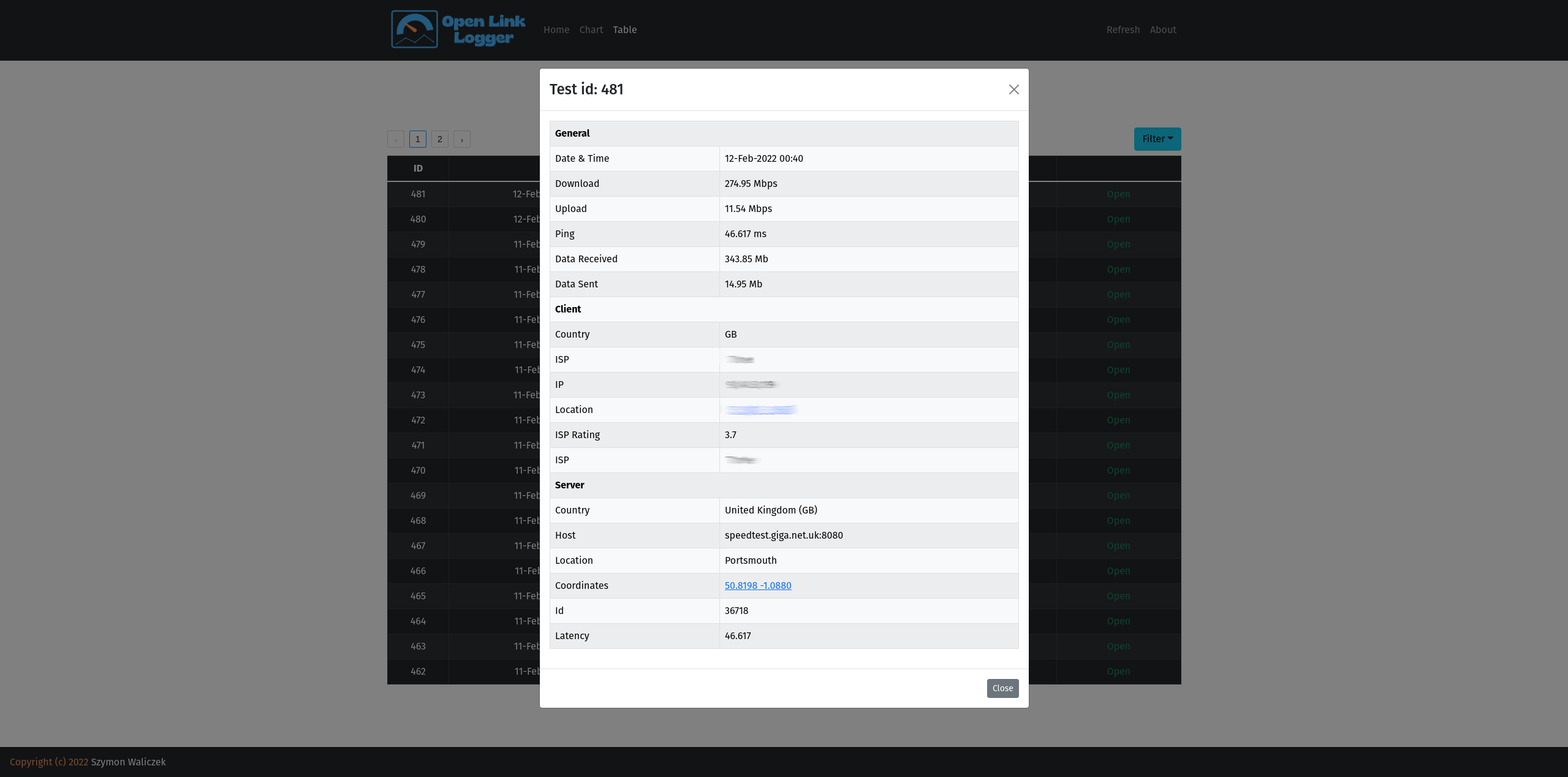This screenshot has height=777, width=1568.
Task: Open server coordinates 50.8198 -1.0880 link
Action: [x=757, y=586]
